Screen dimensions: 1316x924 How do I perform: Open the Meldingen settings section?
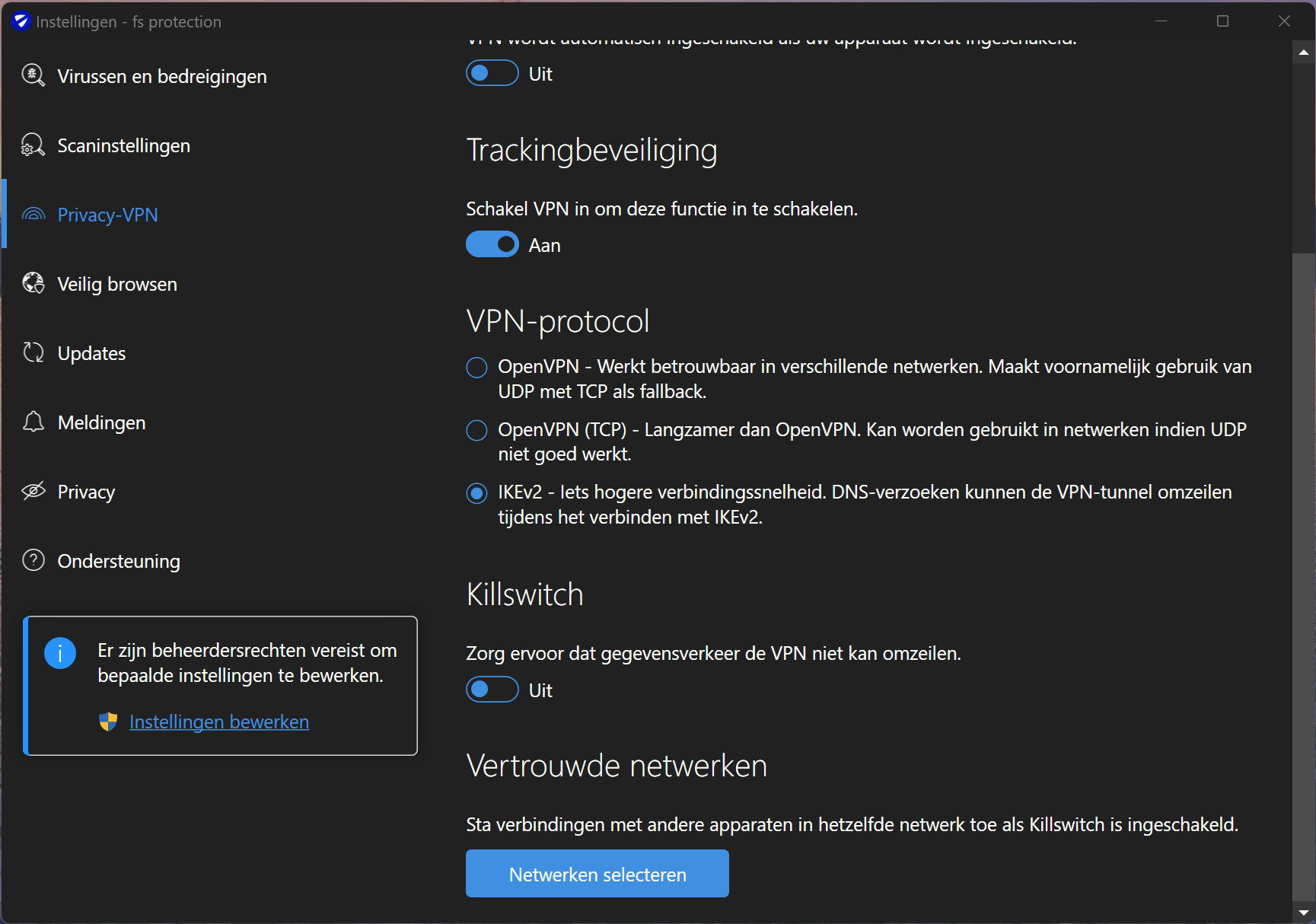[101, 422]
